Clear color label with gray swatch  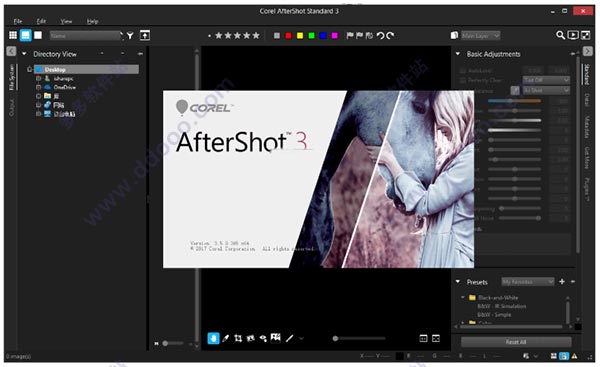[x=277, y=36]
